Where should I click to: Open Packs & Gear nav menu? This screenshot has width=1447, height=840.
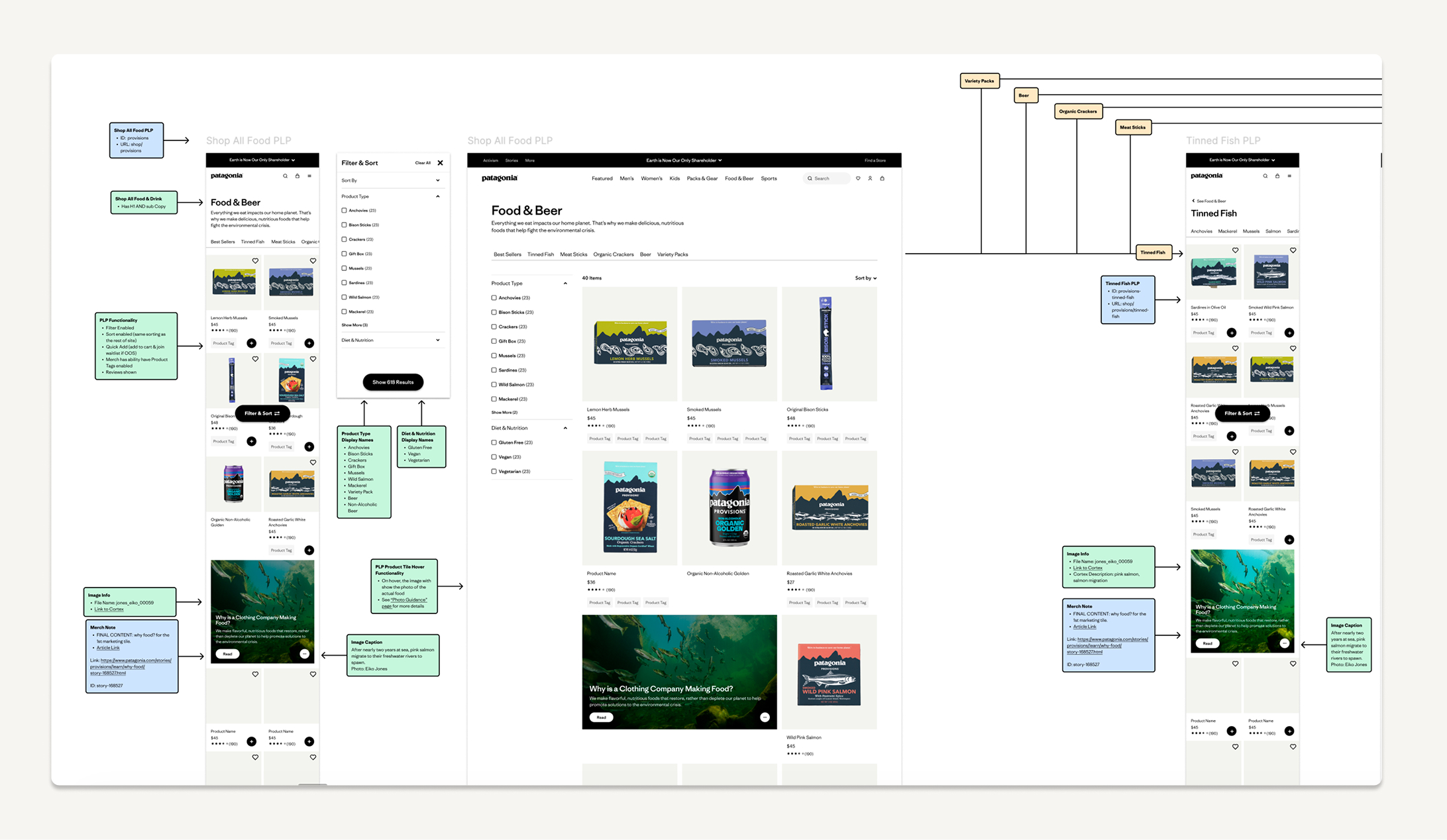(702, 179)
